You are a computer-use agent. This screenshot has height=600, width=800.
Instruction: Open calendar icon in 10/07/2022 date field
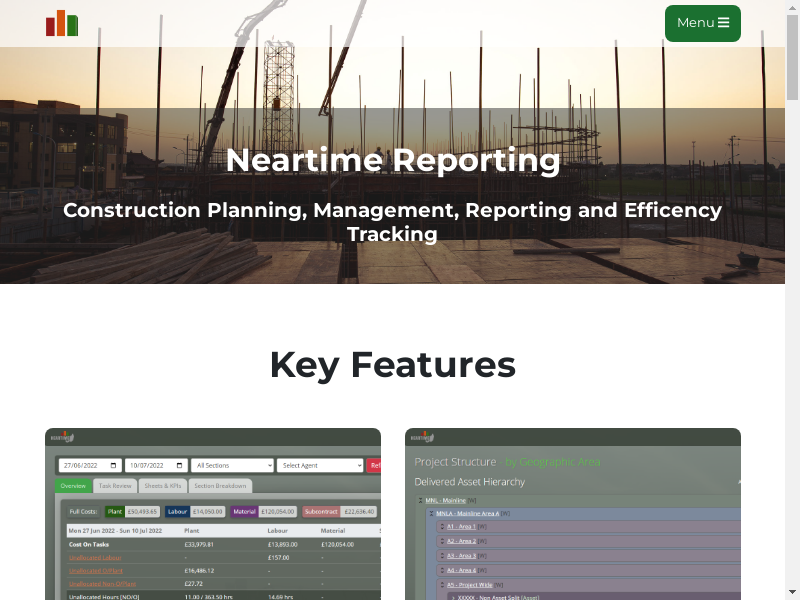pos(180,465)
